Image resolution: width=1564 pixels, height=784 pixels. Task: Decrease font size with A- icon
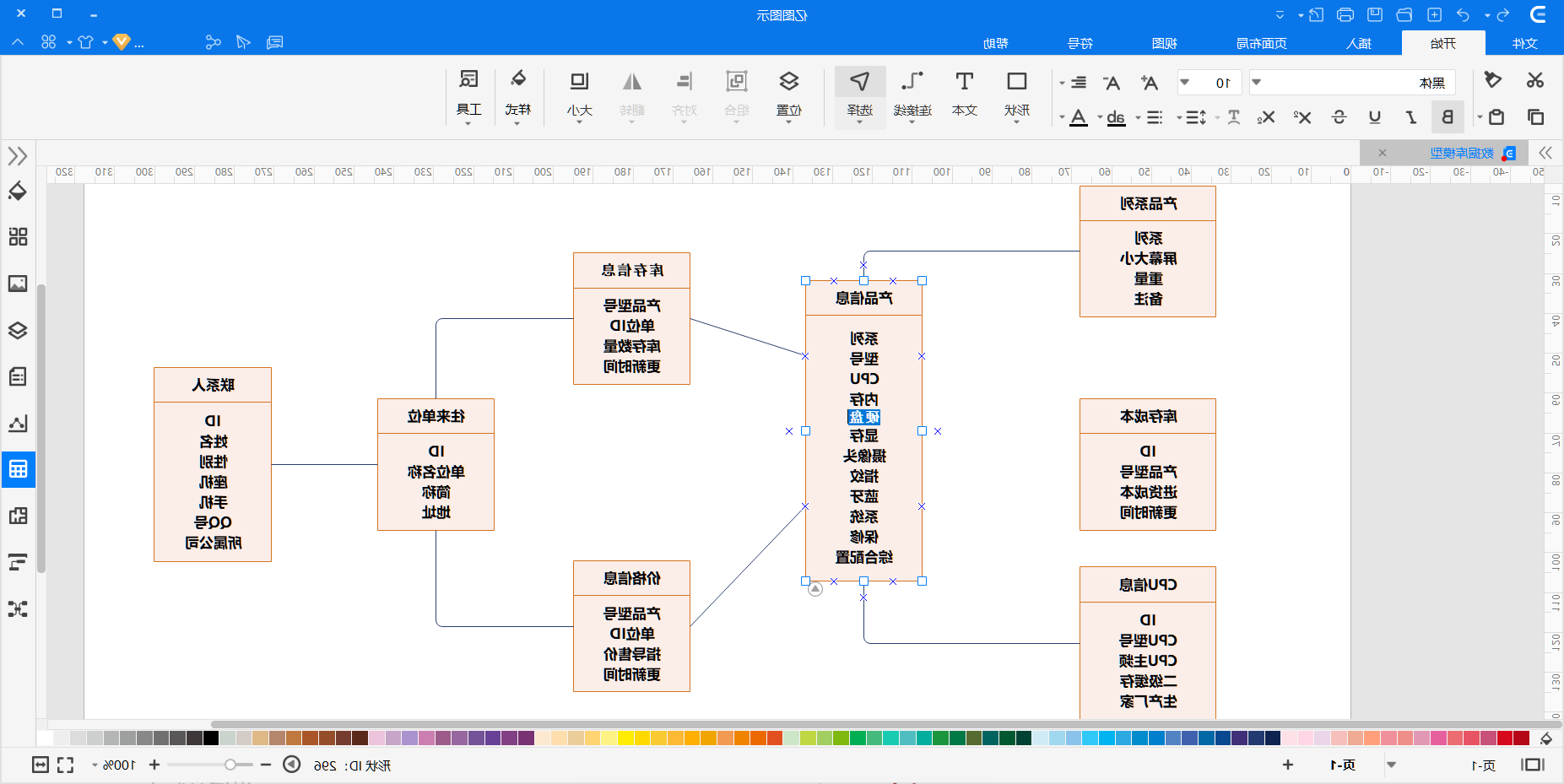click(1112, 83)
